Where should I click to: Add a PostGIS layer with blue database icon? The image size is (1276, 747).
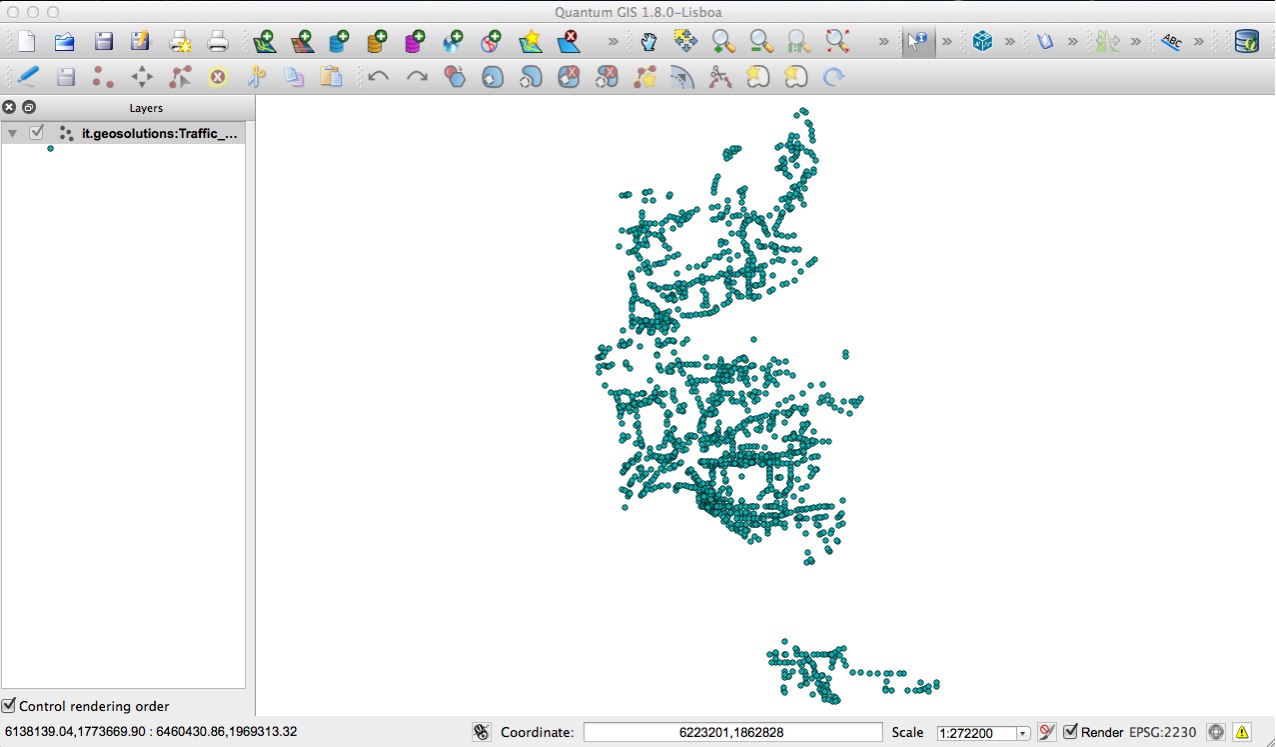click(339, 42)
